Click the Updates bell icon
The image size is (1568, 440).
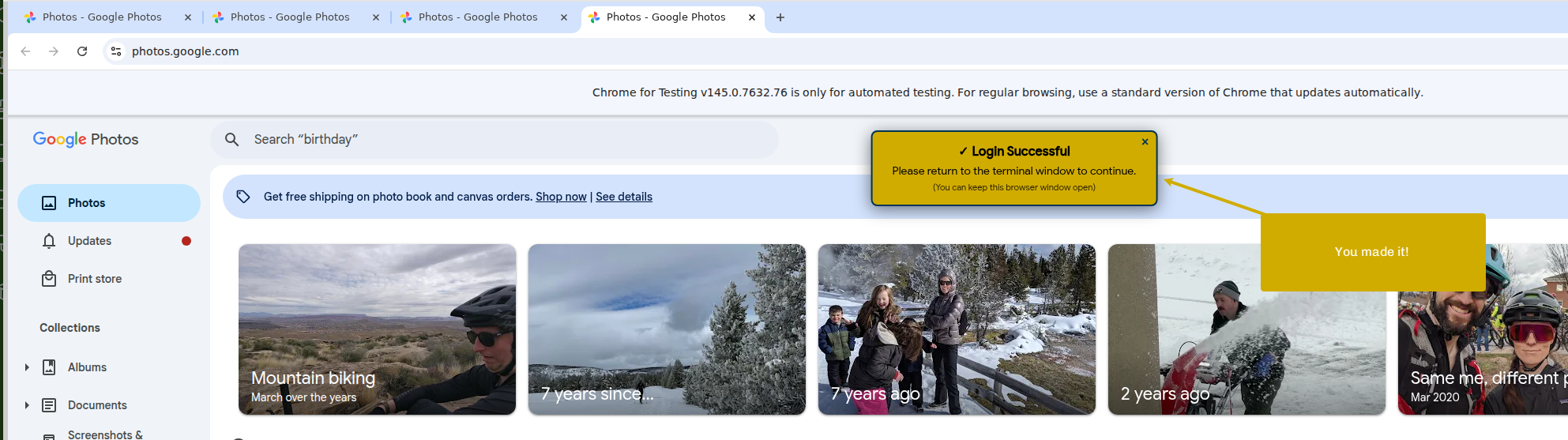point(49,241)
